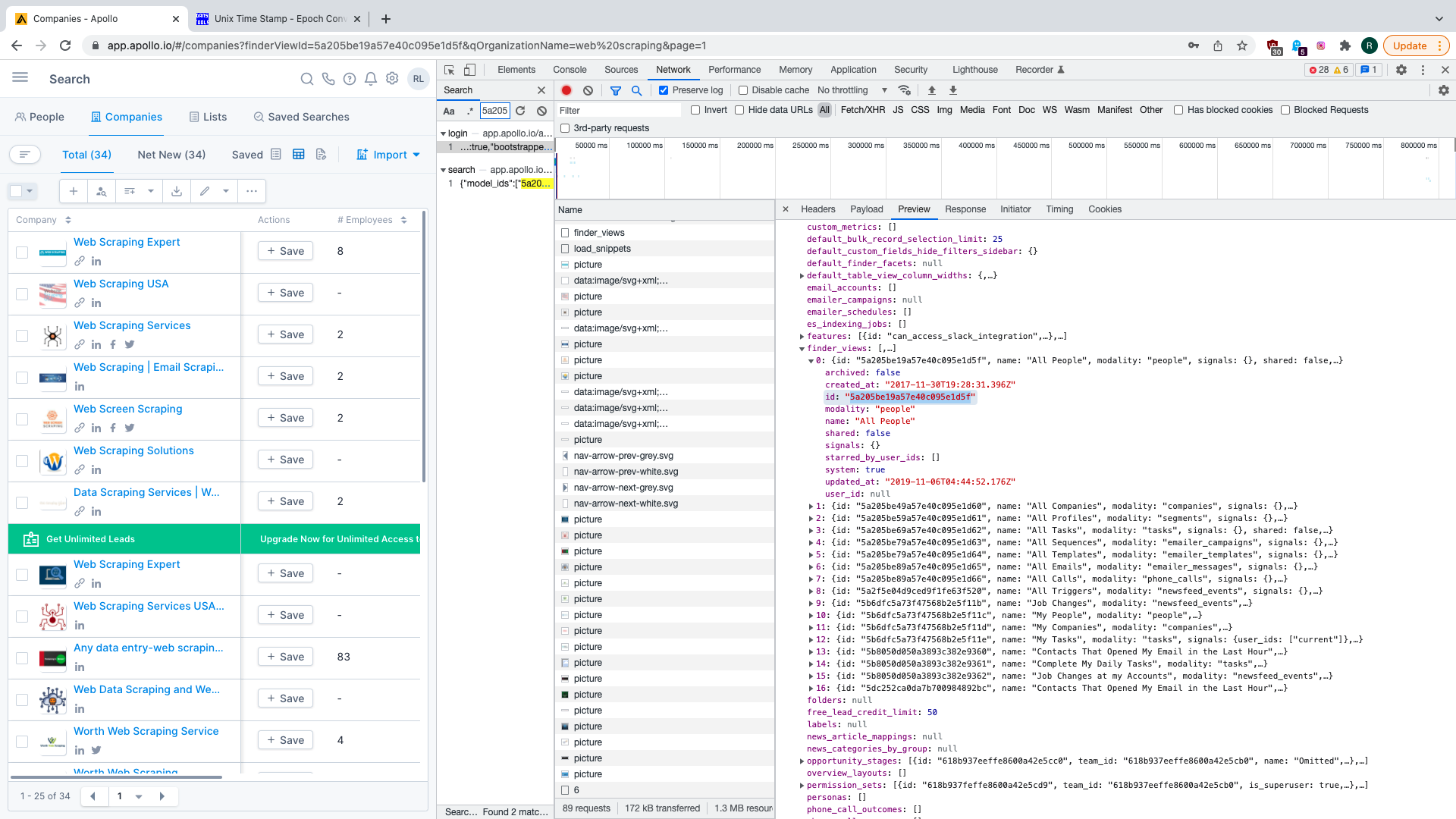The width and height of the screenshot is (1456, 819).
Task: Open notifications bell icon
Action: tap(371, 79)
